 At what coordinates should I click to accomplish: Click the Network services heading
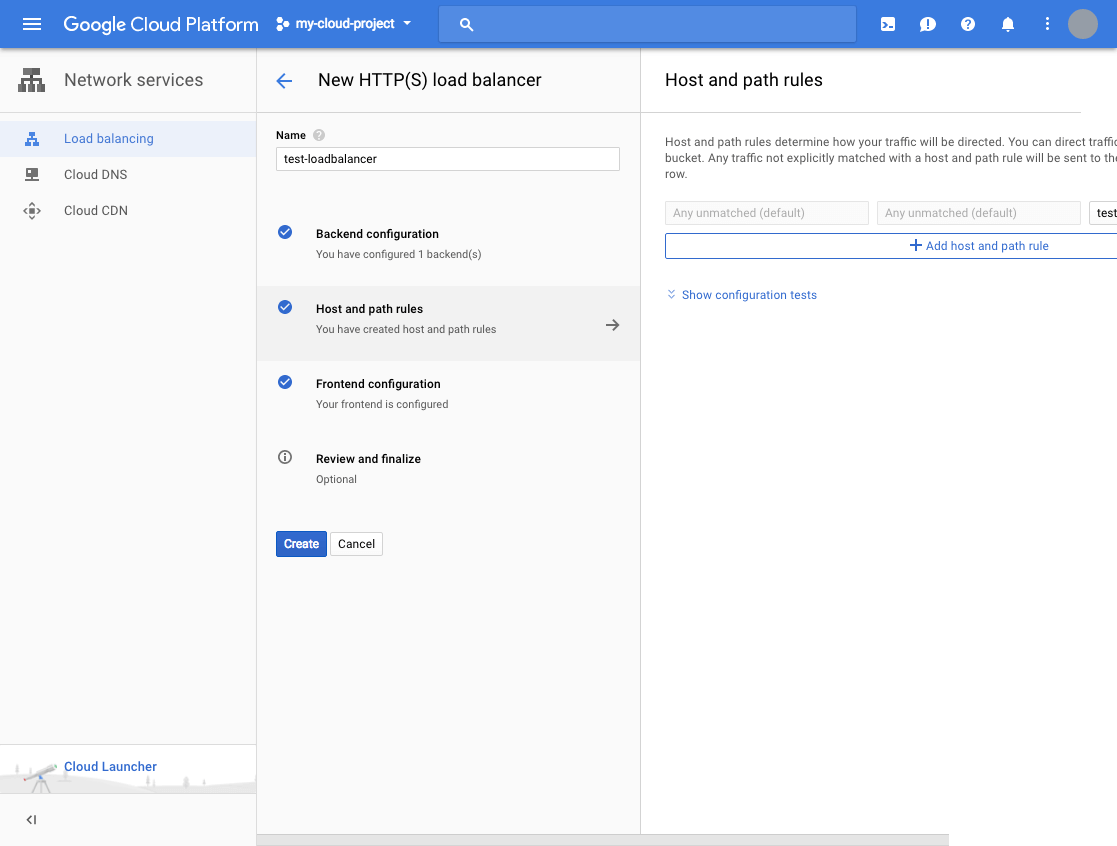[133, 80]
